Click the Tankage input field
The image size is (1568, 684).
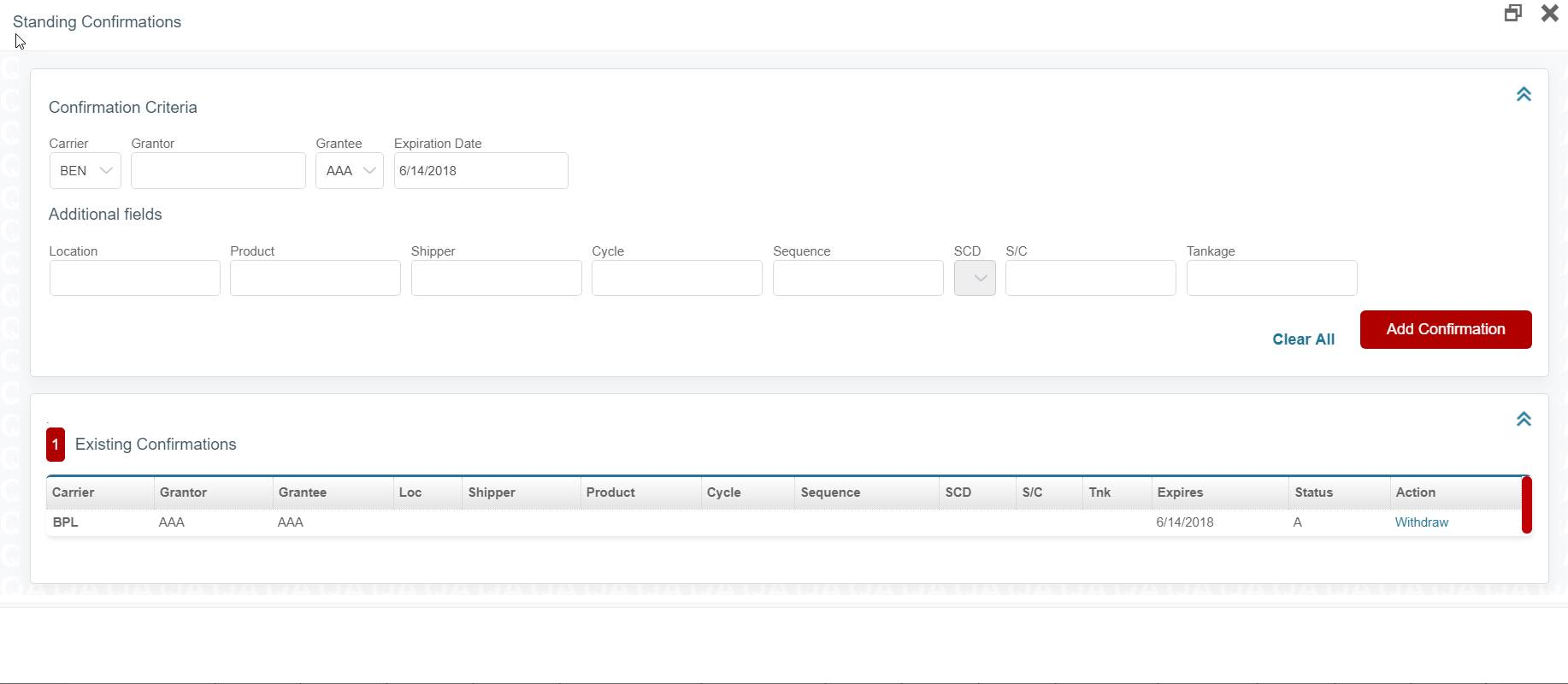point(1271,278)
